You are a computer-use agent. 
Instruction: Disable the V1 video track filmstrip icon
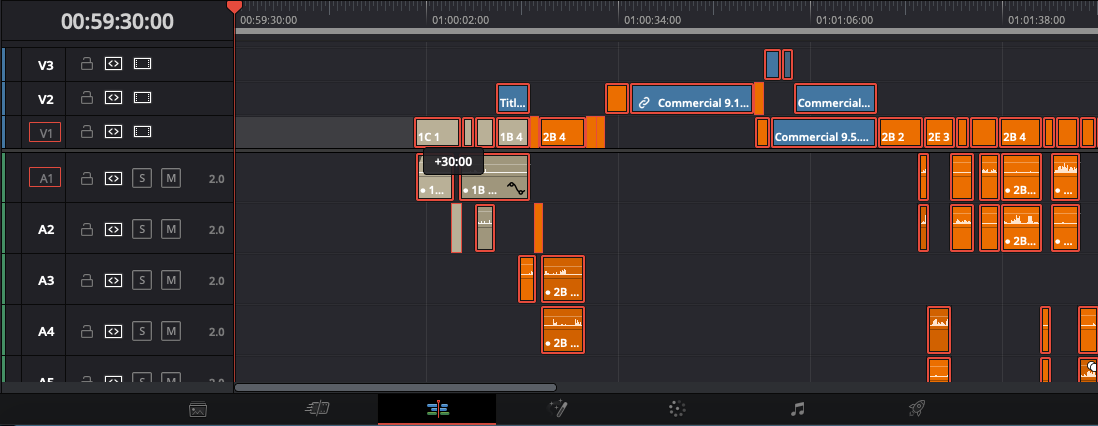tap(142, 131)
